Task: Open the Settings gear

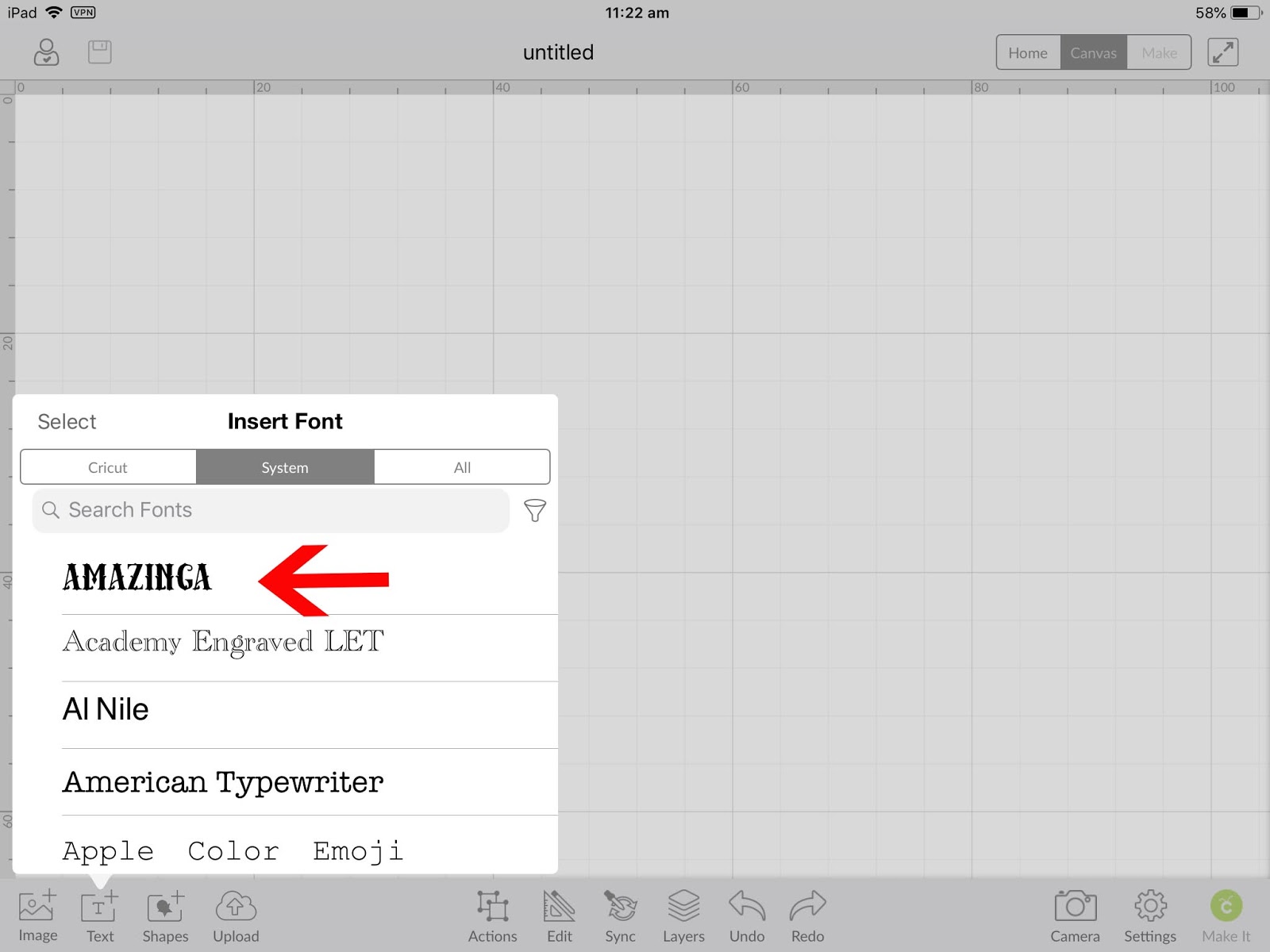Action: pyautogui.click(x=1149, y=916)
